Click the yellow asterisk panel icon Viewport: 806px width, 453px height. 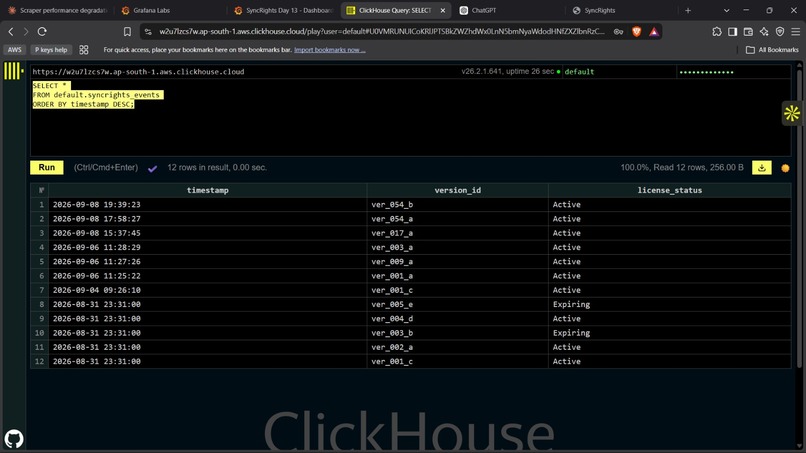(792, 113)
